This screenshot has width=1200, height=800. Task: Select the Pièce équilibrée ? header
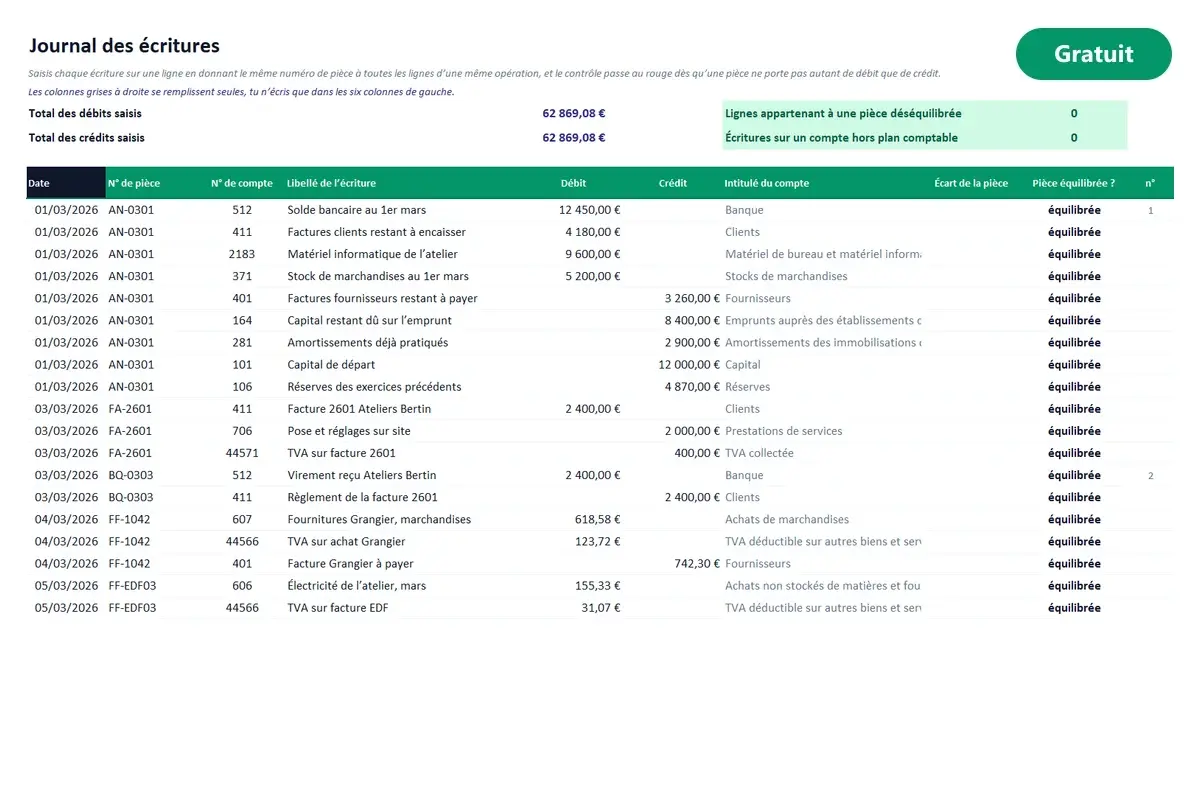tap(1074, 183)
